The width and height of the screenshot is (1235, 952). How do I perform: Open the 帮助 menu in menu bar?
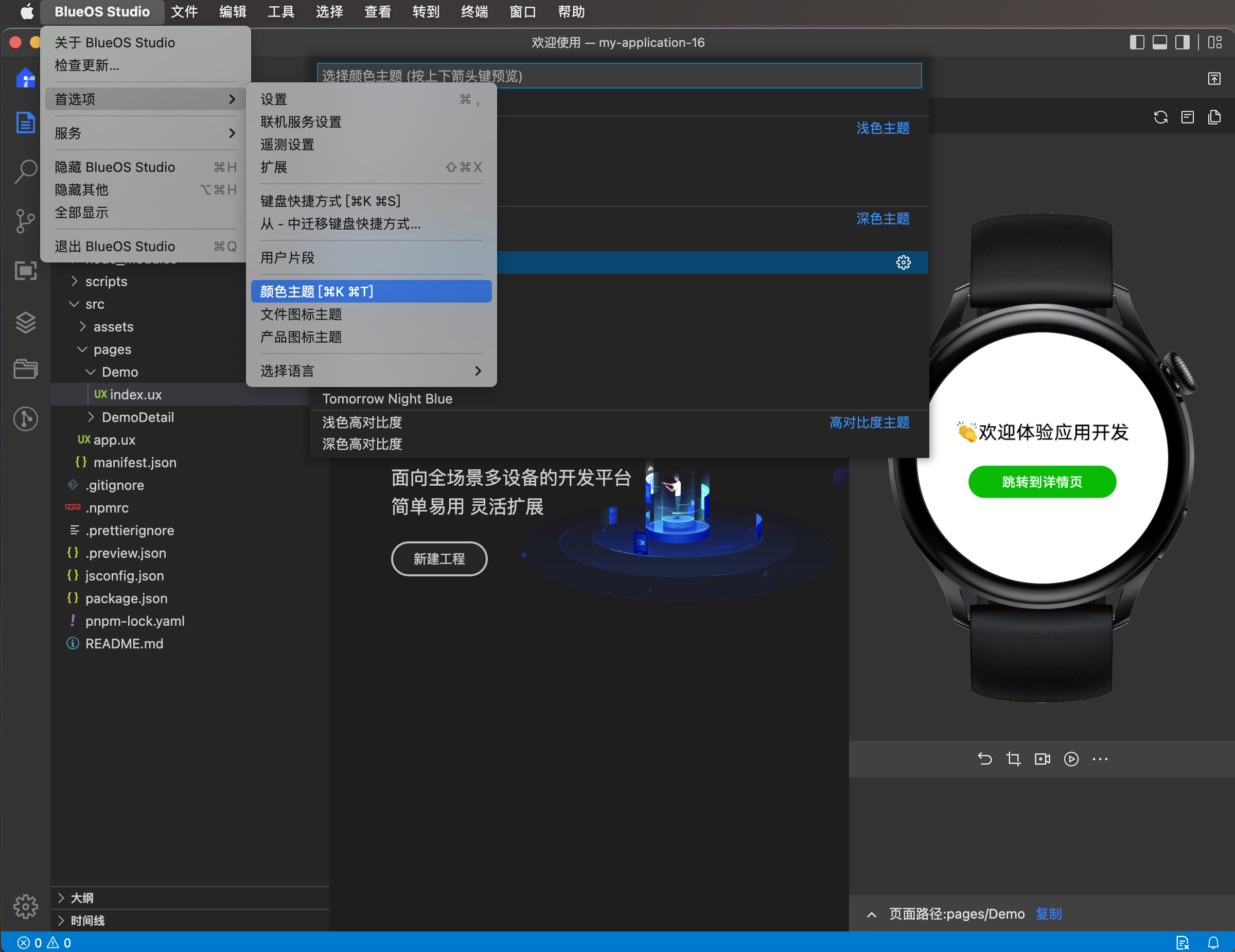tap(571, 12)
